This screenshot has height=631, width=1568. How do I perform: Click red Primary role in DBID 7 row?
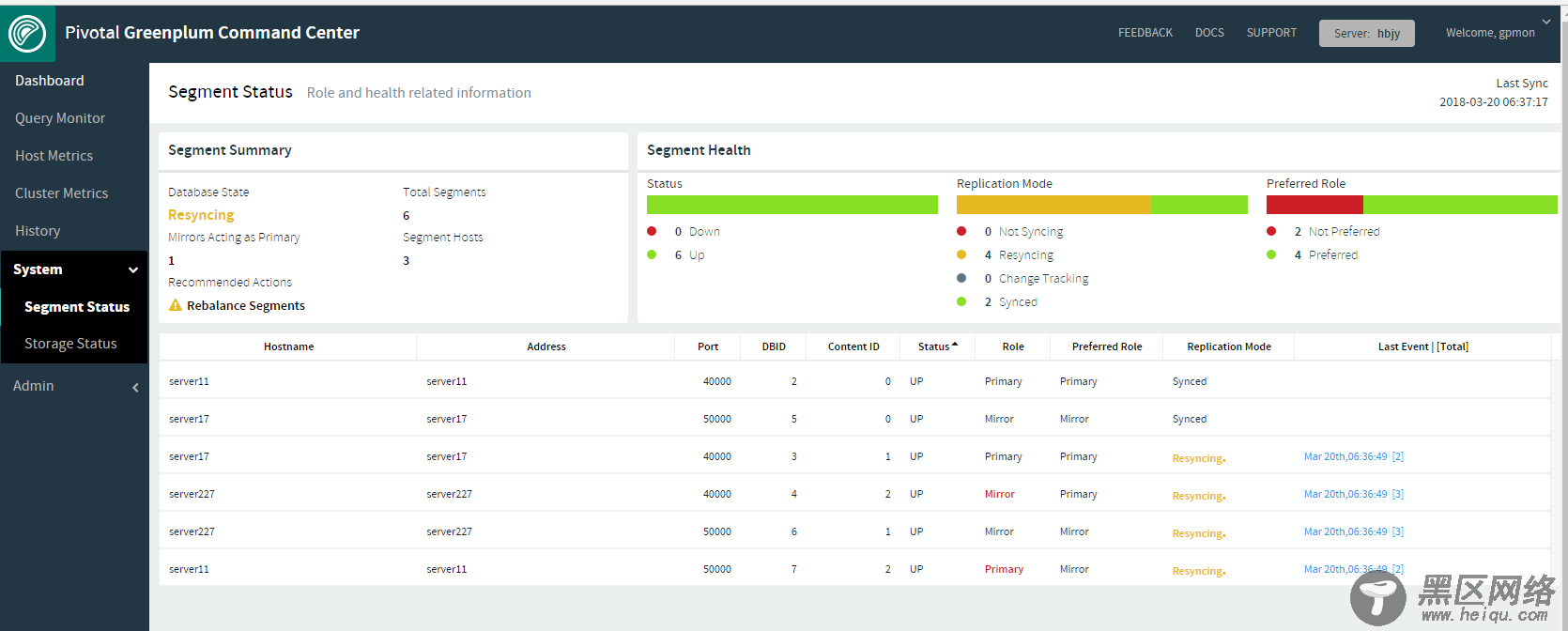coord(1004,569)
